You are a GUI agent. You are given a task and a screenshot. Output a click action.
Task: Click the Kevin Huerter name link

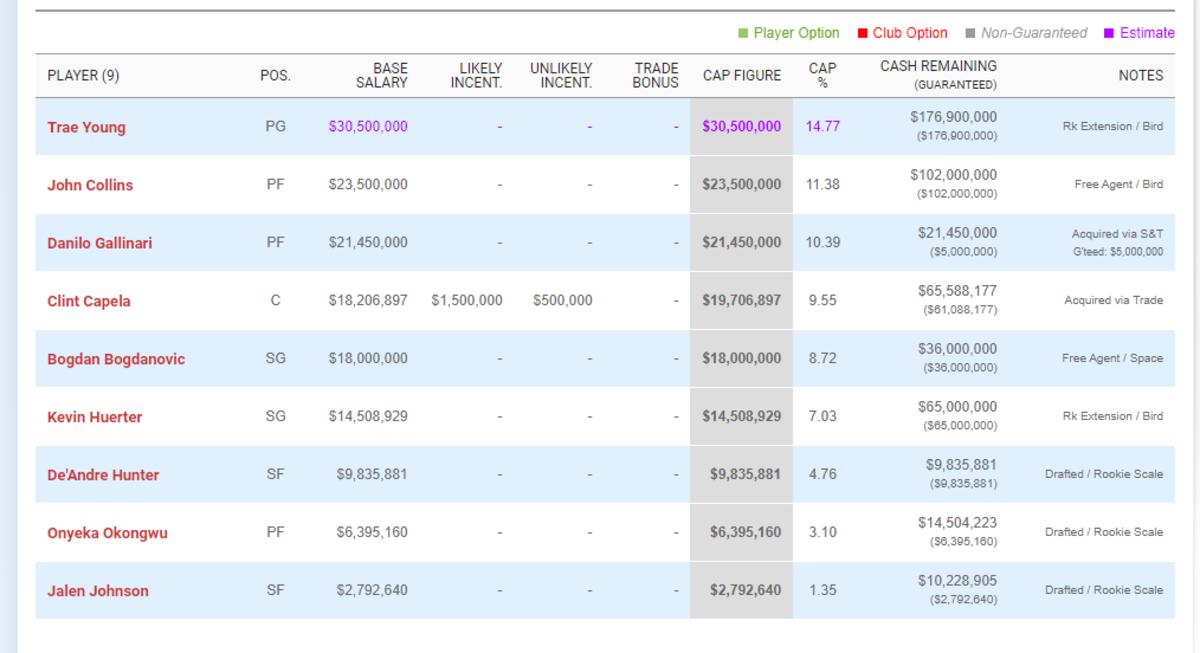click(x=94, y=417)
